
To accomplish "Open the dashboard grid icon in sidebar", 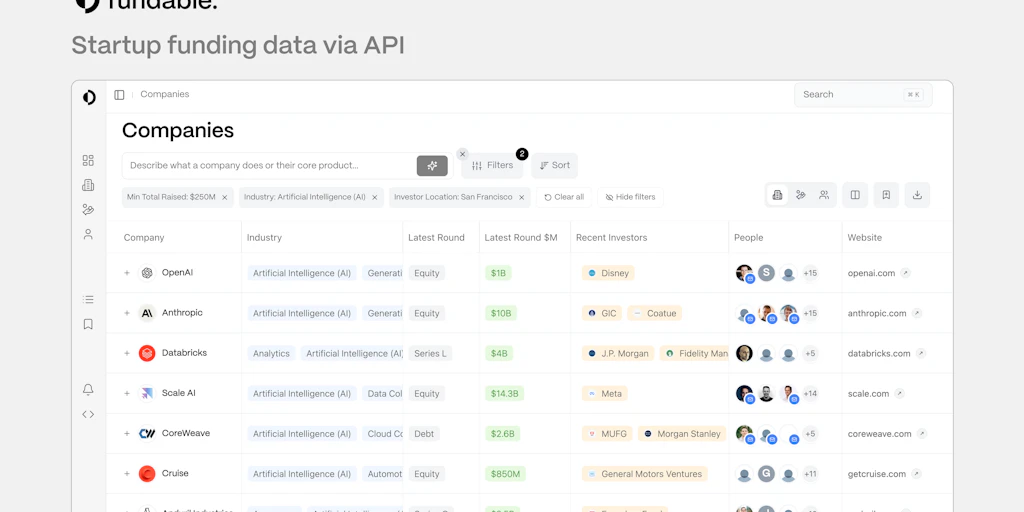I will click(x=88, y=161).
